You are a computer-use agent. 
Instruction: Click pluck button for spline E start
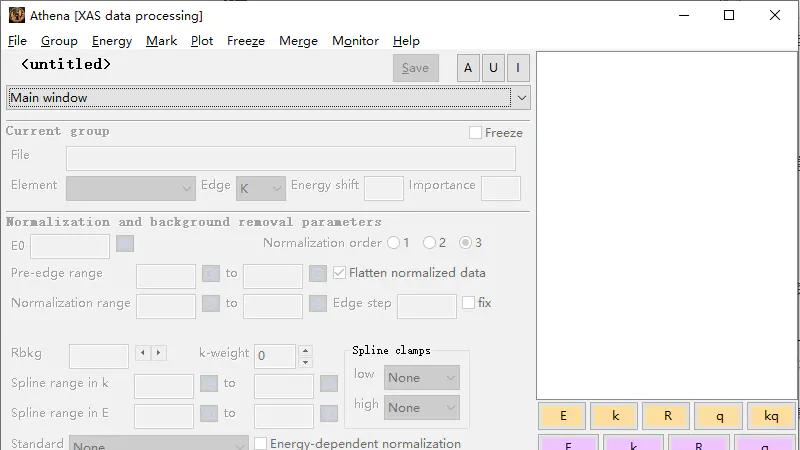tap(209, 414)
